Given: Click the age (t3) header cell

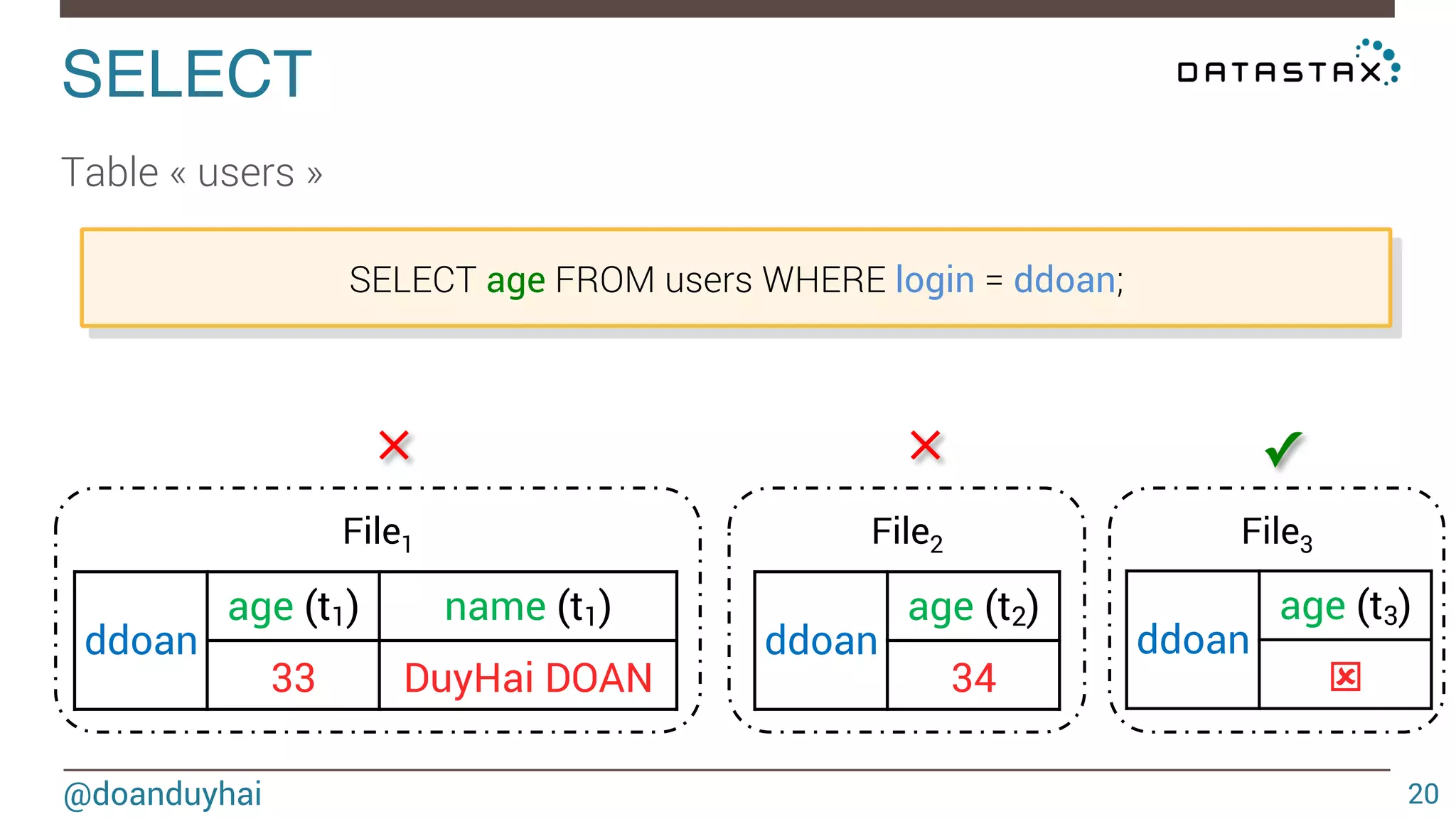Looking at the screenshot, I should pos(1345,606).
